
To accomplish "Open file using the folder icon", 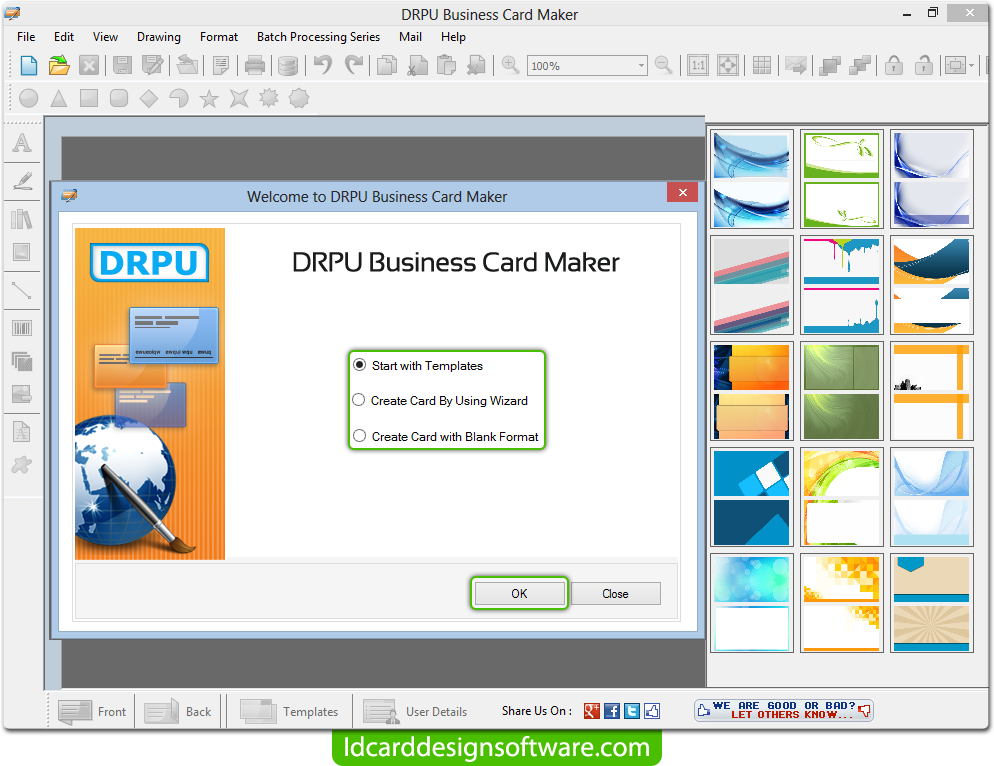I will pos(59,66).
